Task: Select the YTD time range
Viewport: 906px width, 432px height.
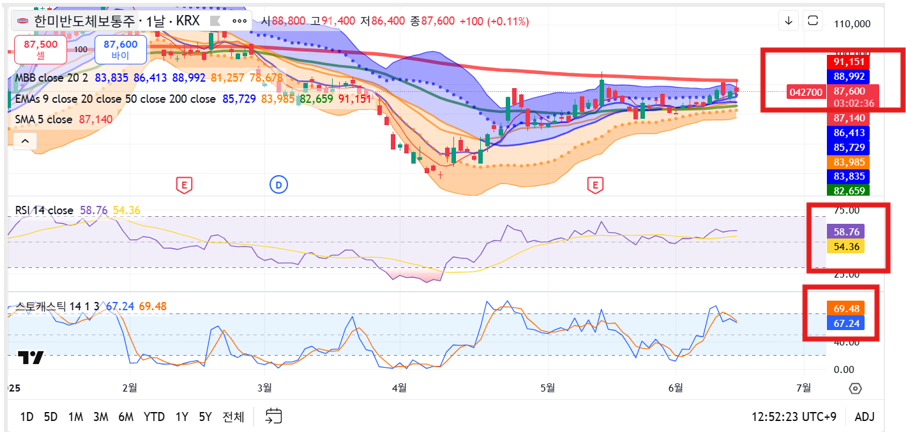Action: coord(154,416)
